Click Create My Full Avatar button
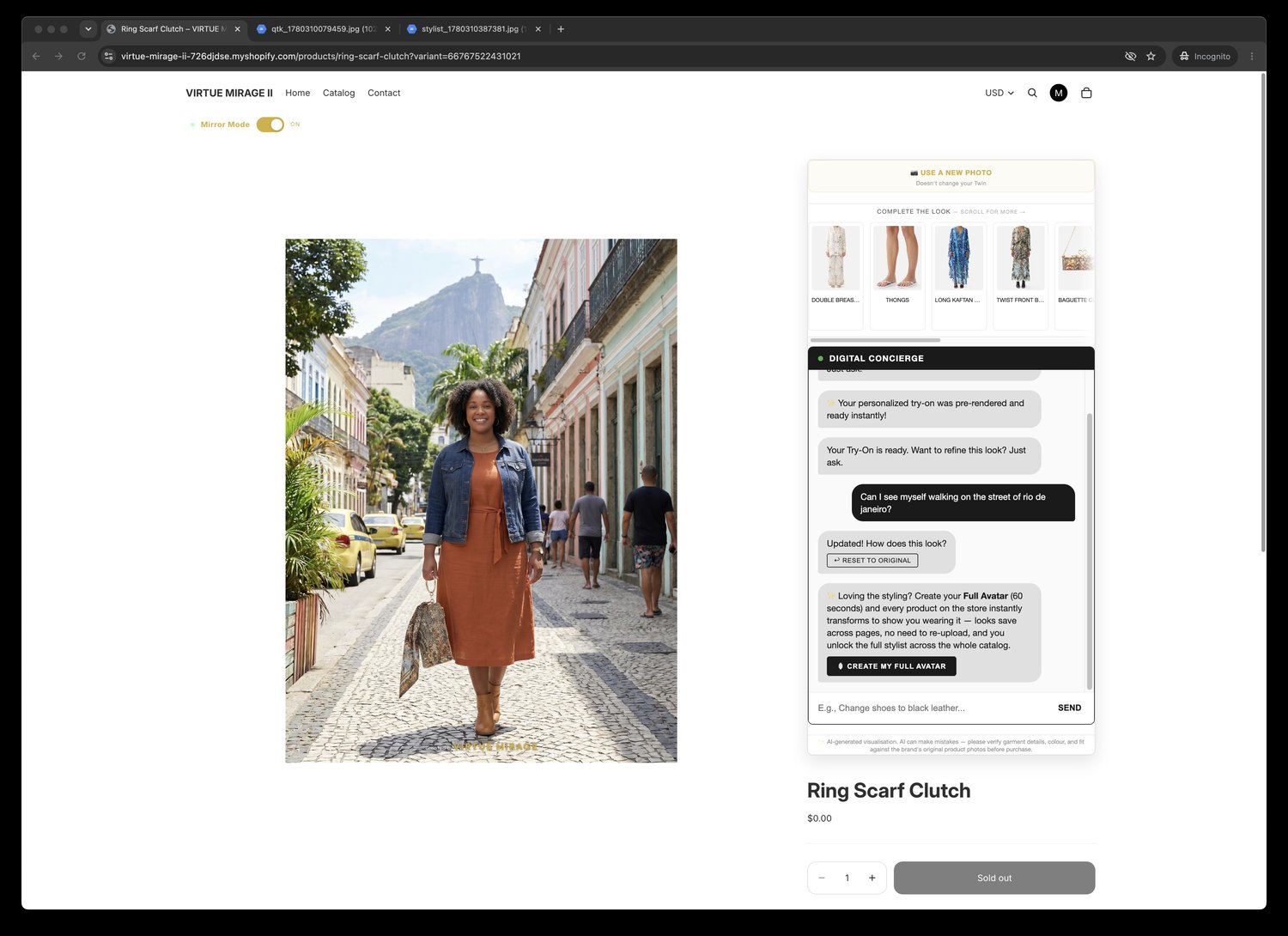This screenshot has height=936, width=1288. [891, 666]
